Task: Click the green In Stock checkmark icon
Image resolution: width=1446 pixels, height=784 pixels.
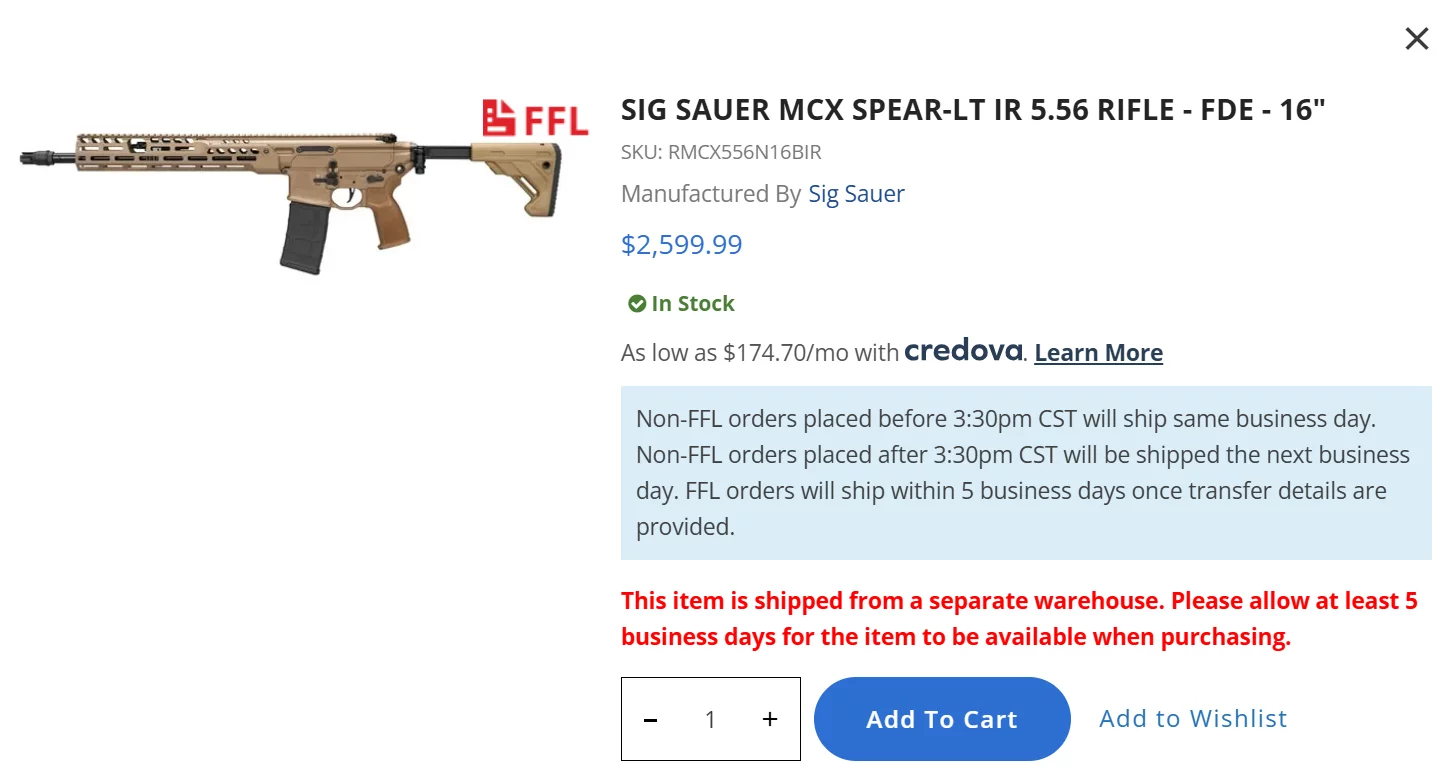Action: (636, 304)
